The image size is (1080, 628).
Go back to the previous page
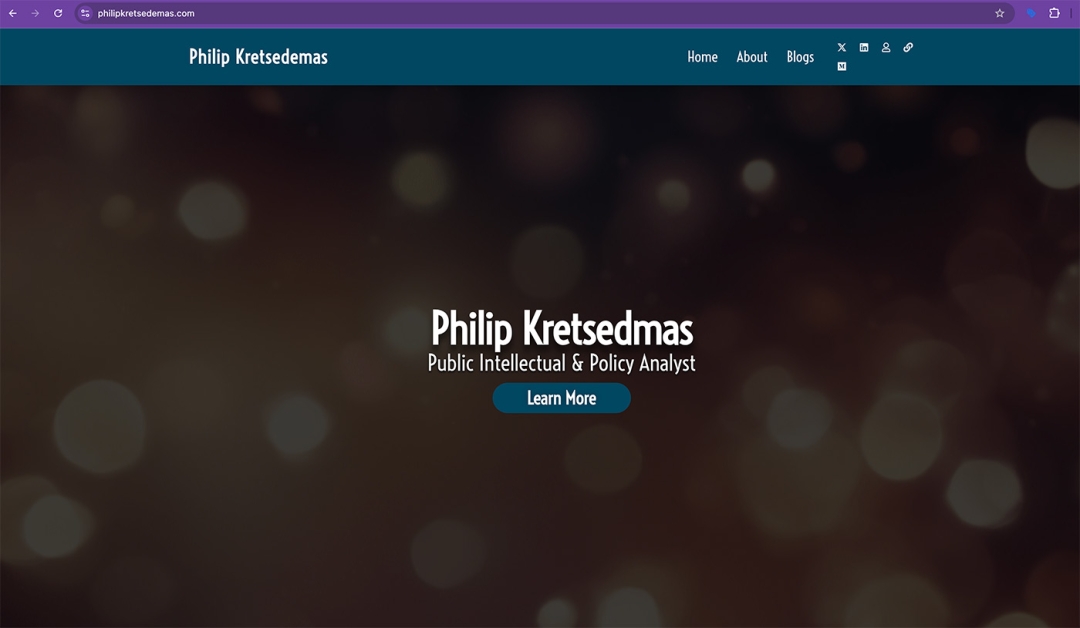(12, 13)
